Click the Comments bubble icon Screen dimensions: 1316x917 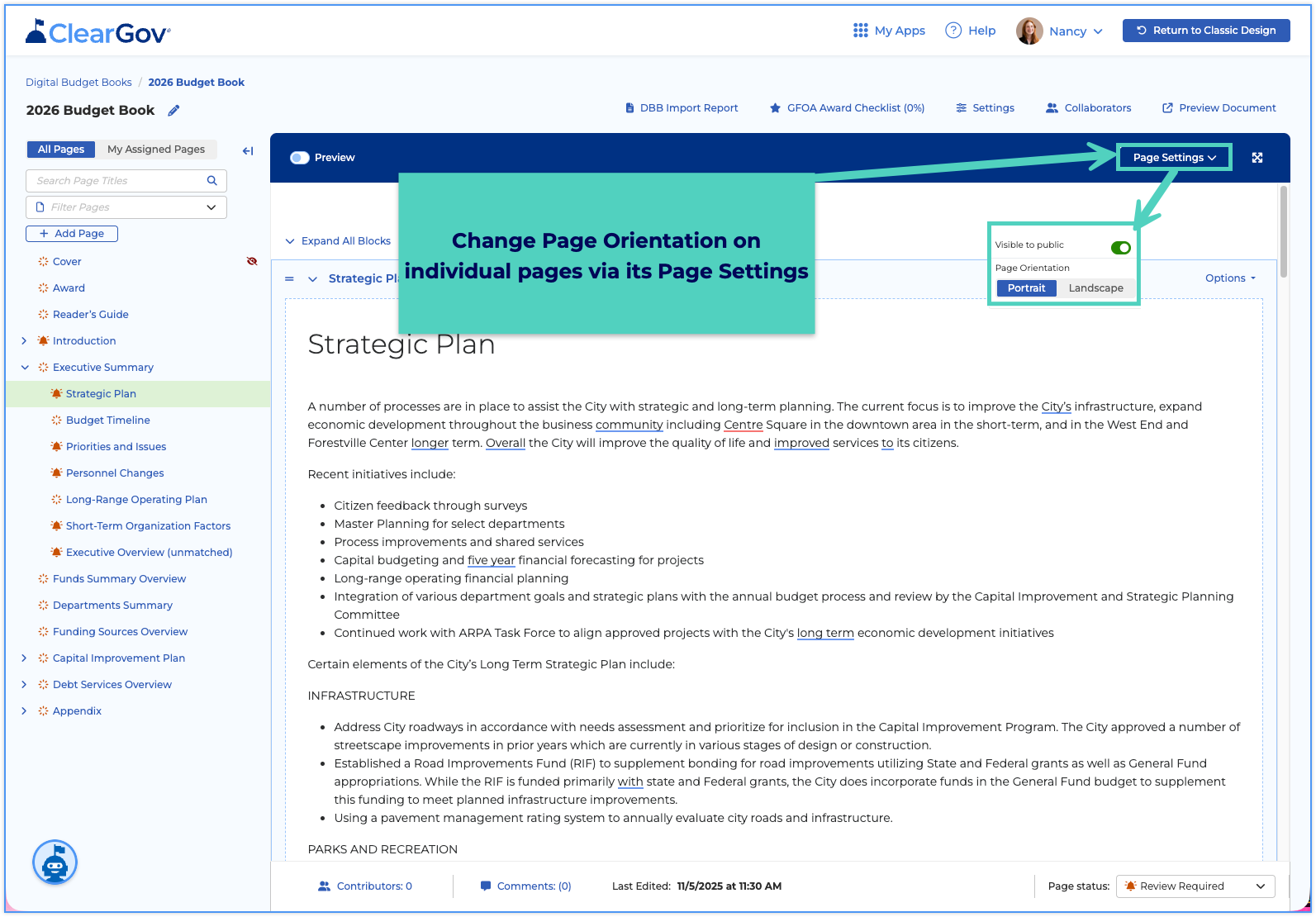[x=486, y=886]
